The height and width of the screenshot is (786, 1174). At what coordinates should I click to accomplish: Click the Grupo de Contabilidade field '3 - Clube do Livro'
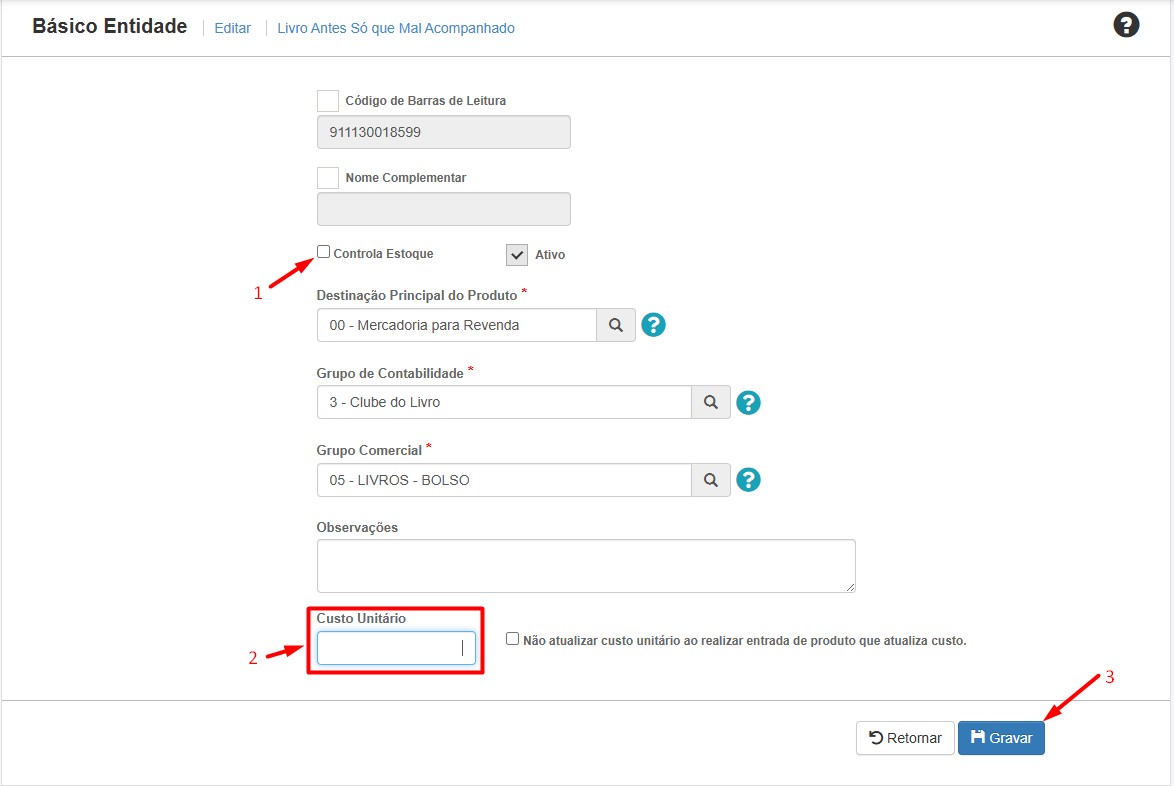coord(503,402)
